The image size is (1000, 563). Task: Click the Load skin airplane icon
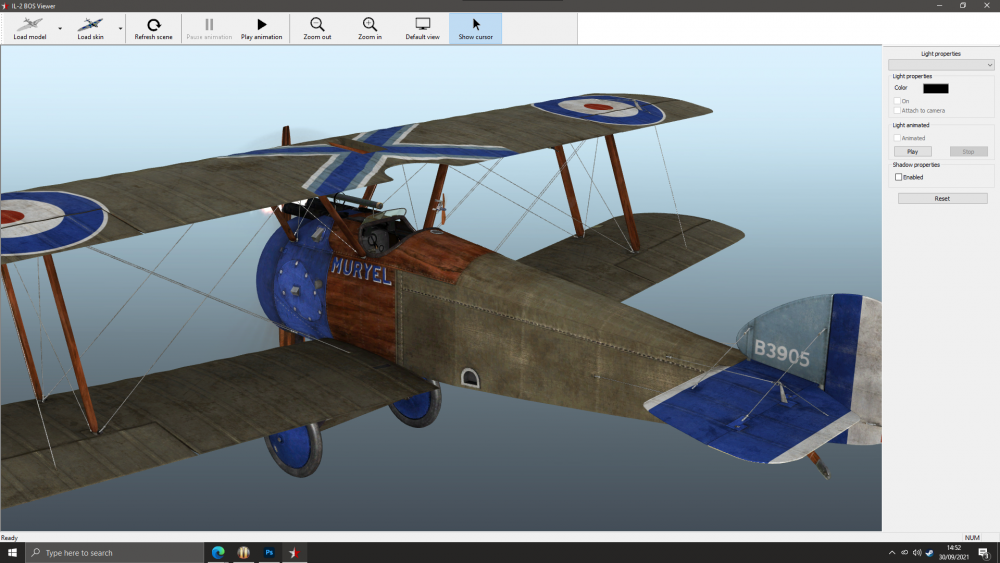tap(90, 24)
